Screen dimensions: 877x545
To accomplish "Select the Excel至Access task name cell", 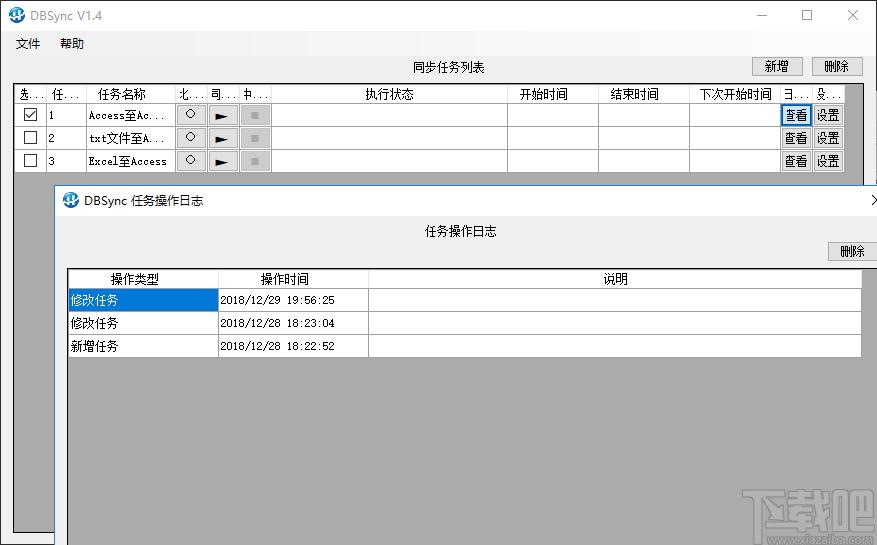I will pyautogui.click(x=131, y=161).
